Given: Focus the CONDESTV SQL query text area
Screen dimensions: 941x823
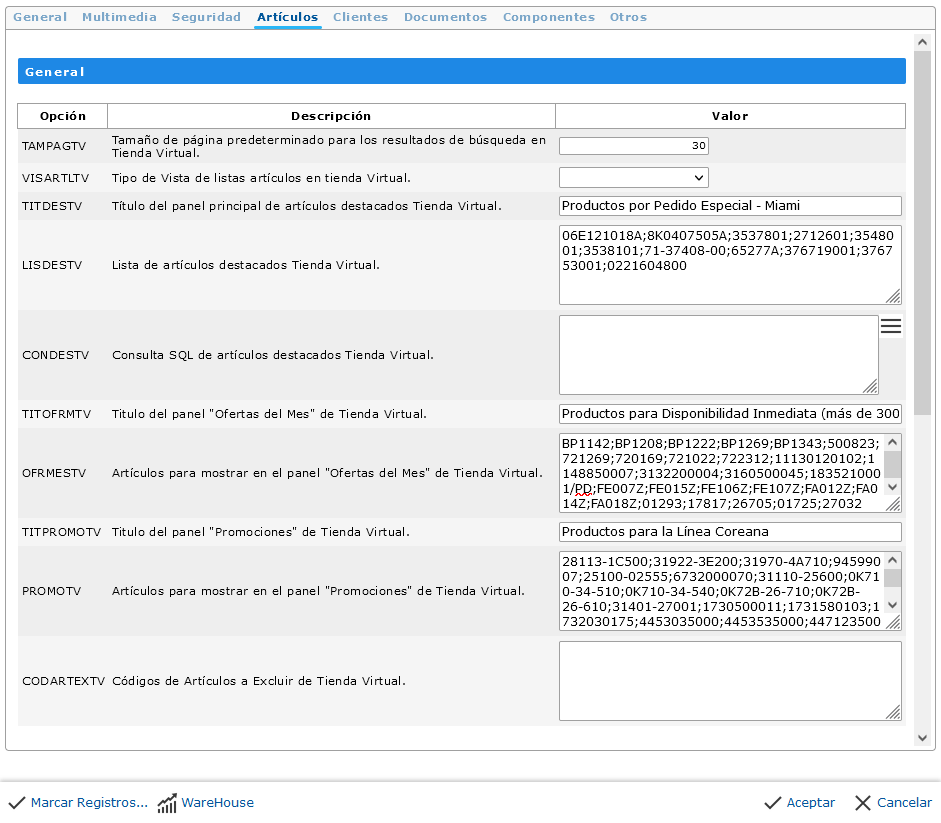Looking at the screenshot, I should 718,355.
